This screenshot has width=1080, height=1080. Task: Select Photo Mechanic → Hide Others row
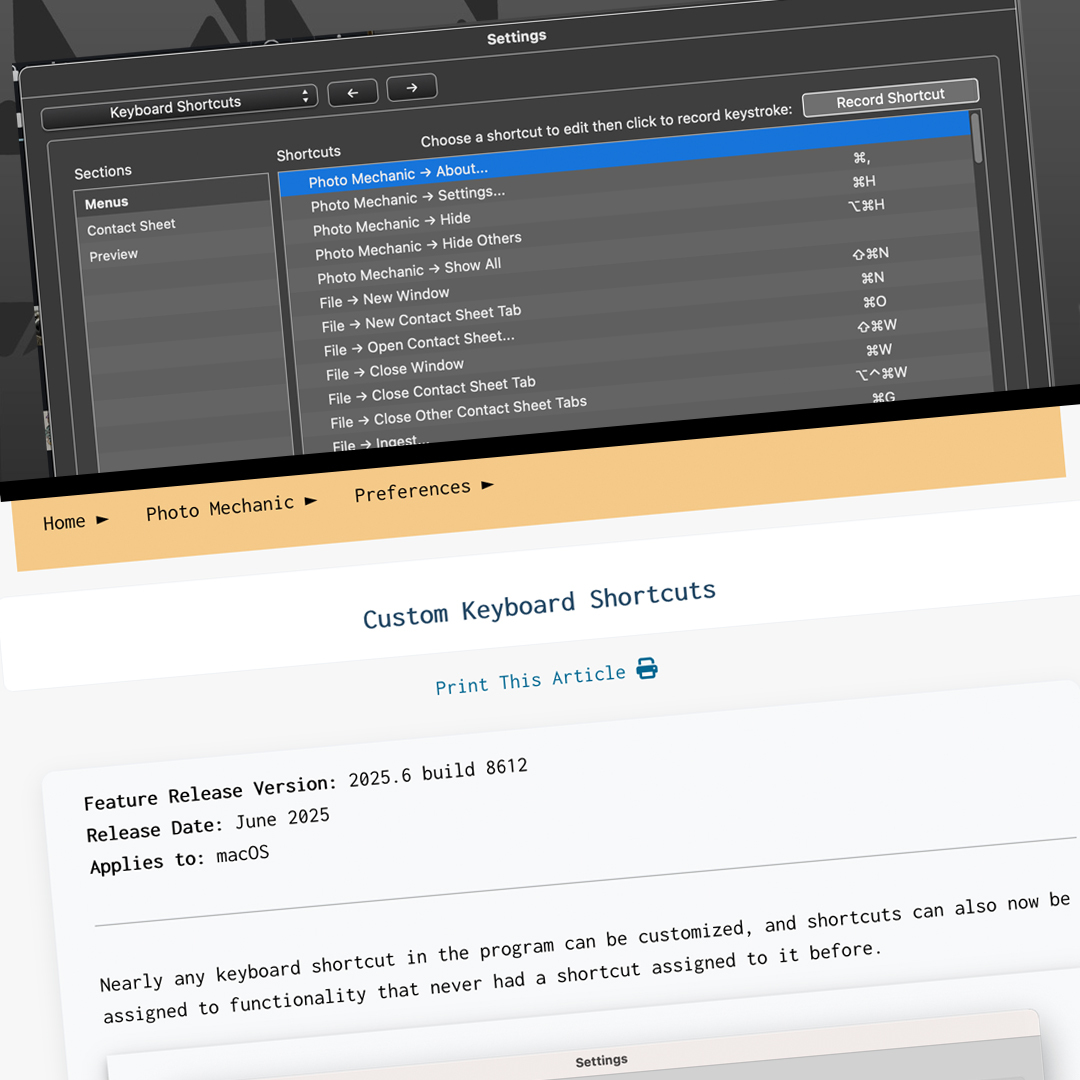pyautogui.click(x=418, y=245)
